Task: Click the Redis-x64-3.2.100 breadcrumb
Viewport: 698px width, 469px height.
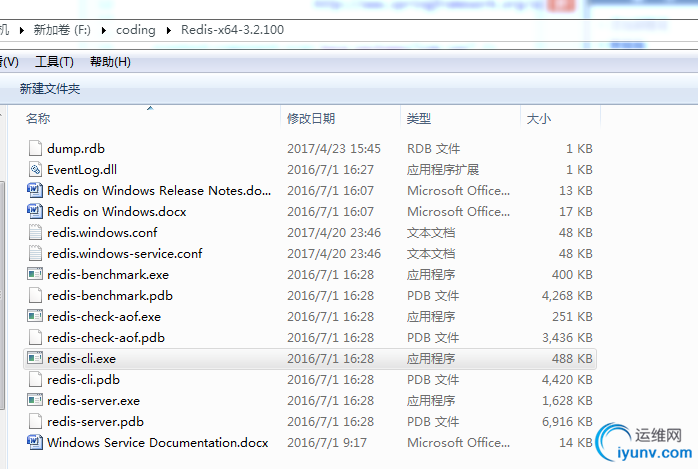Action: tap(232, 30)
